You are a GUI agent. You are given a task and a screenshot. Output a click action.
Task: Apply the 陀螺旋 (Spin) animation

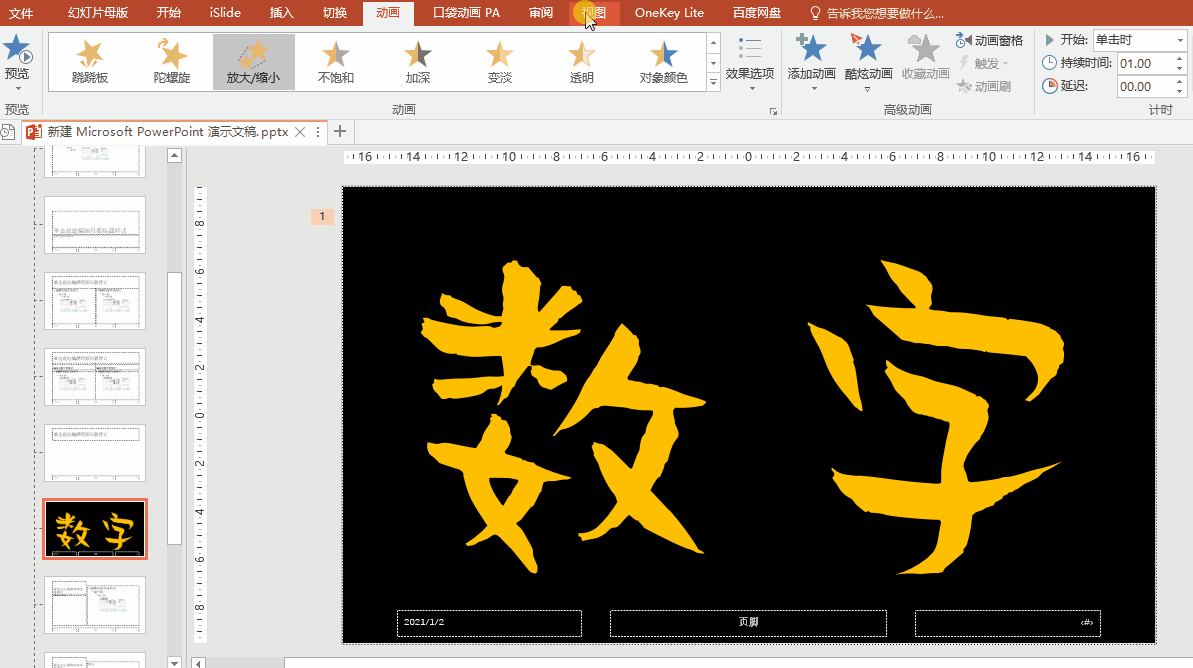(172, 62)
